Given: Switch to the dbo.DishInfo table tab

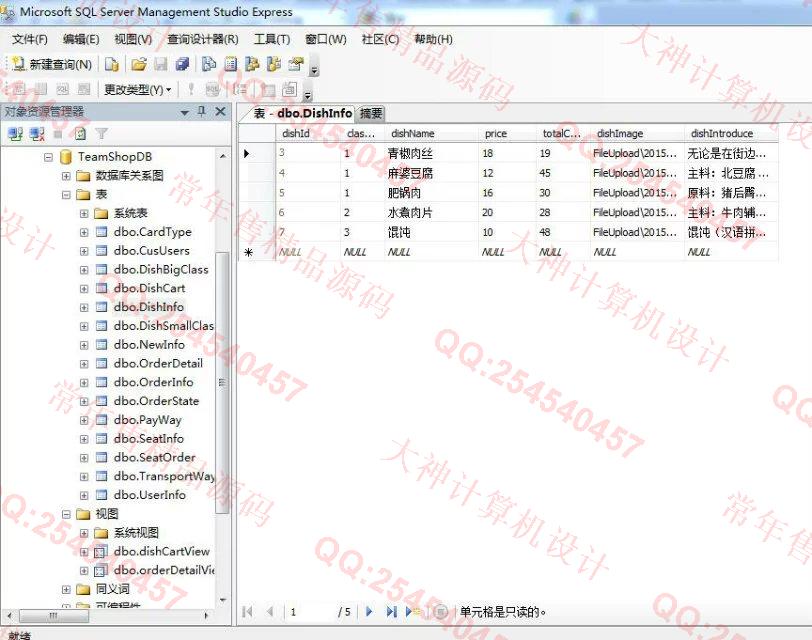Looking at the screenshot, I should (302, 113).
